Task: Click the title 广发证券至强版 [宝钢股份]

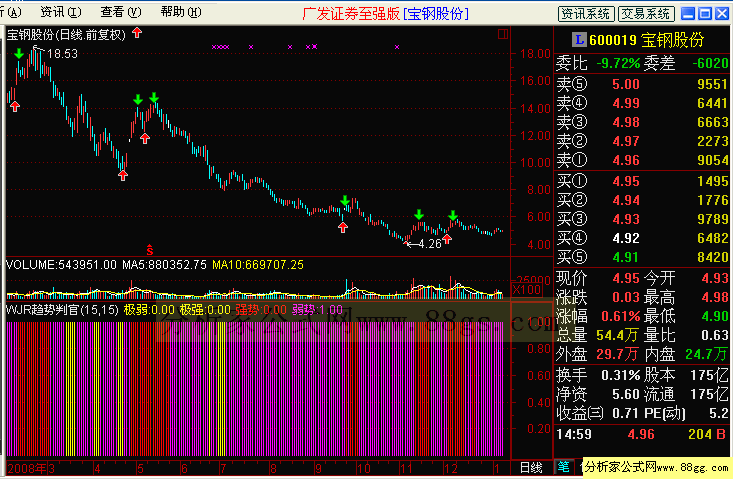Action: point(385,14)
